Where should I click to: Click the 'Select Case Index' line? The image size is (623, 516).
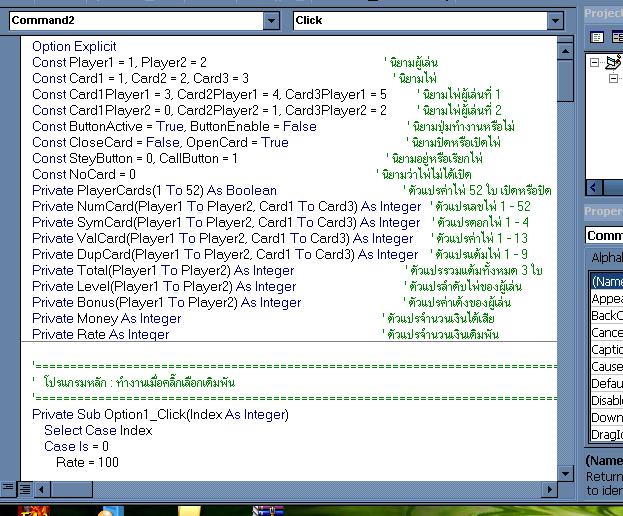pos(98,430)
